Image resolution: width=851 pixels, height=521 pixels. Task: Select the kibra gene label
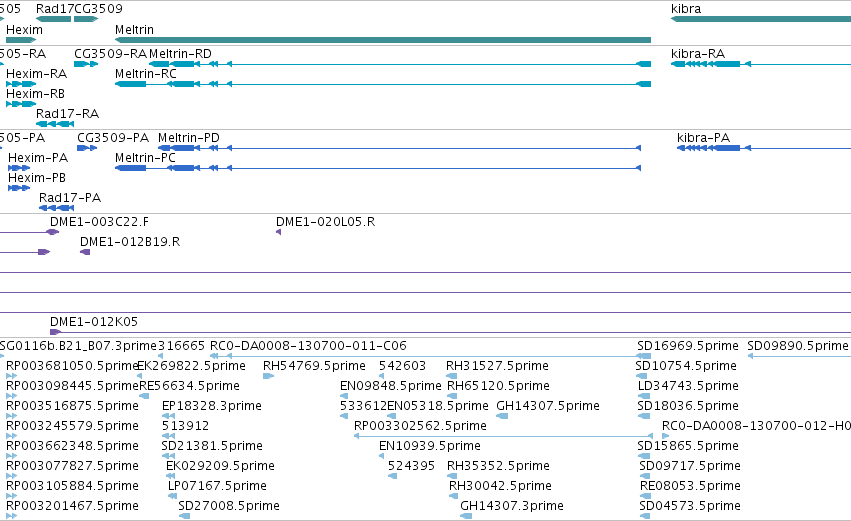(x=685, y=9)
